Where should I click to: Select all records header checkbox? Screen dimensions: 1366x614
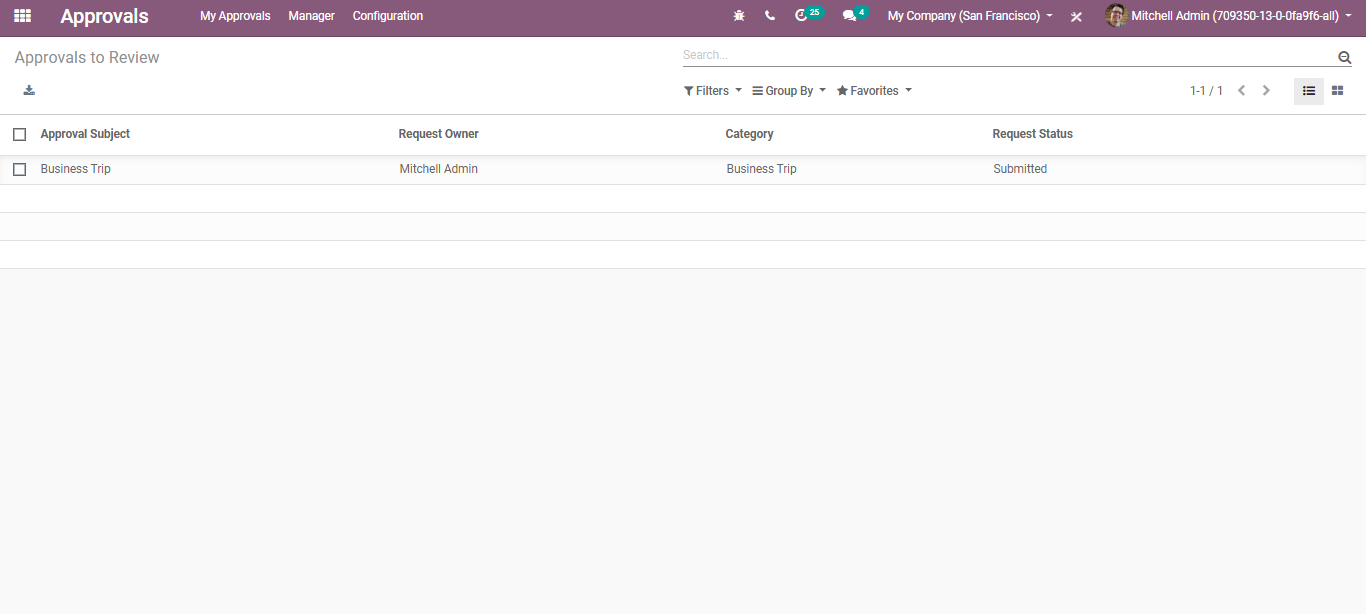tap(19, 134)
